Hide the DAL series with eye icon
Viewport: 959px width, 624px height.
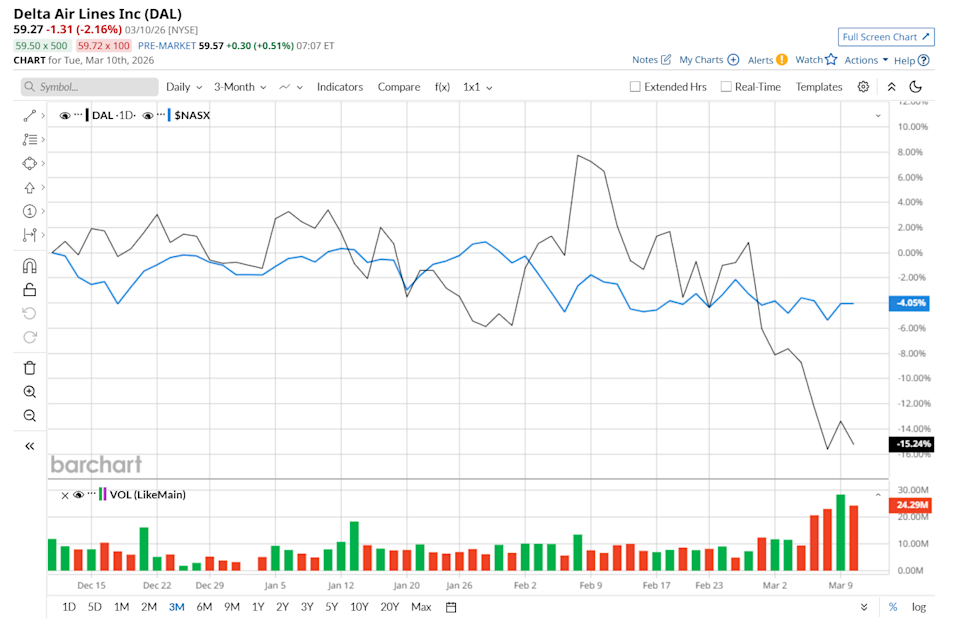point(65,116)
